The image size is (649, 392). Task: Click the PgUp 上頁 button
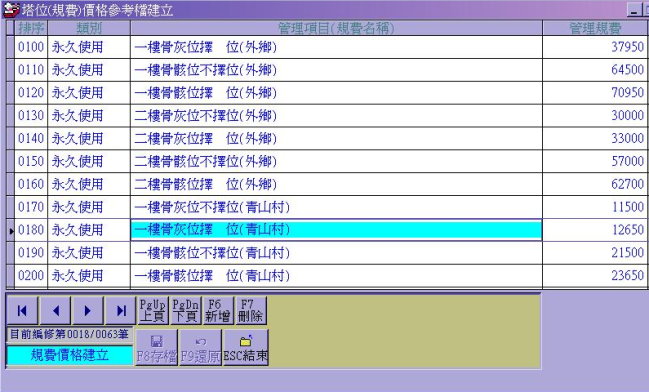[x=153, y=310]
